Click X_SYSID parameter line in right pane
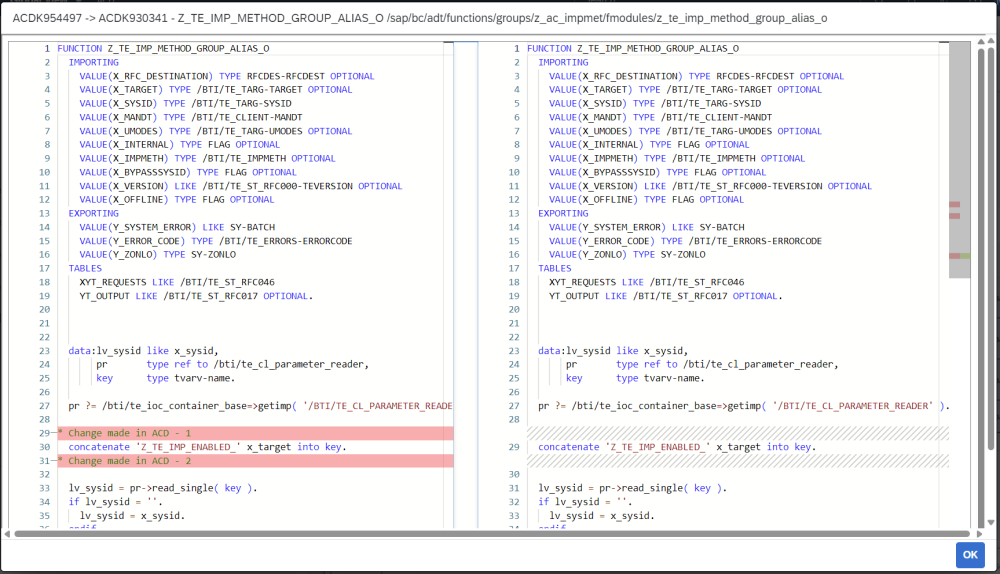The image size is (1000, 574). coord(655,103)
